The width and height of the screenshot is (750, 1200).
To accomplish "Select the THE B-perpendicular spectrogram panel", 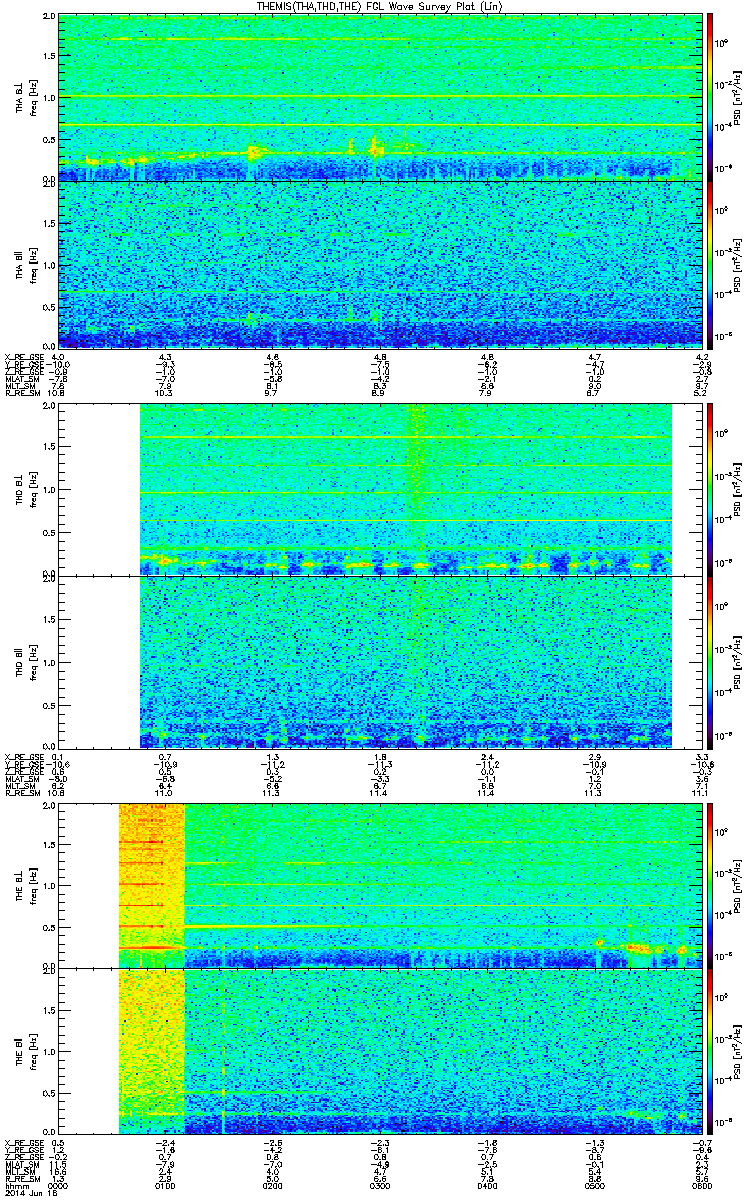I will [378, 885].
